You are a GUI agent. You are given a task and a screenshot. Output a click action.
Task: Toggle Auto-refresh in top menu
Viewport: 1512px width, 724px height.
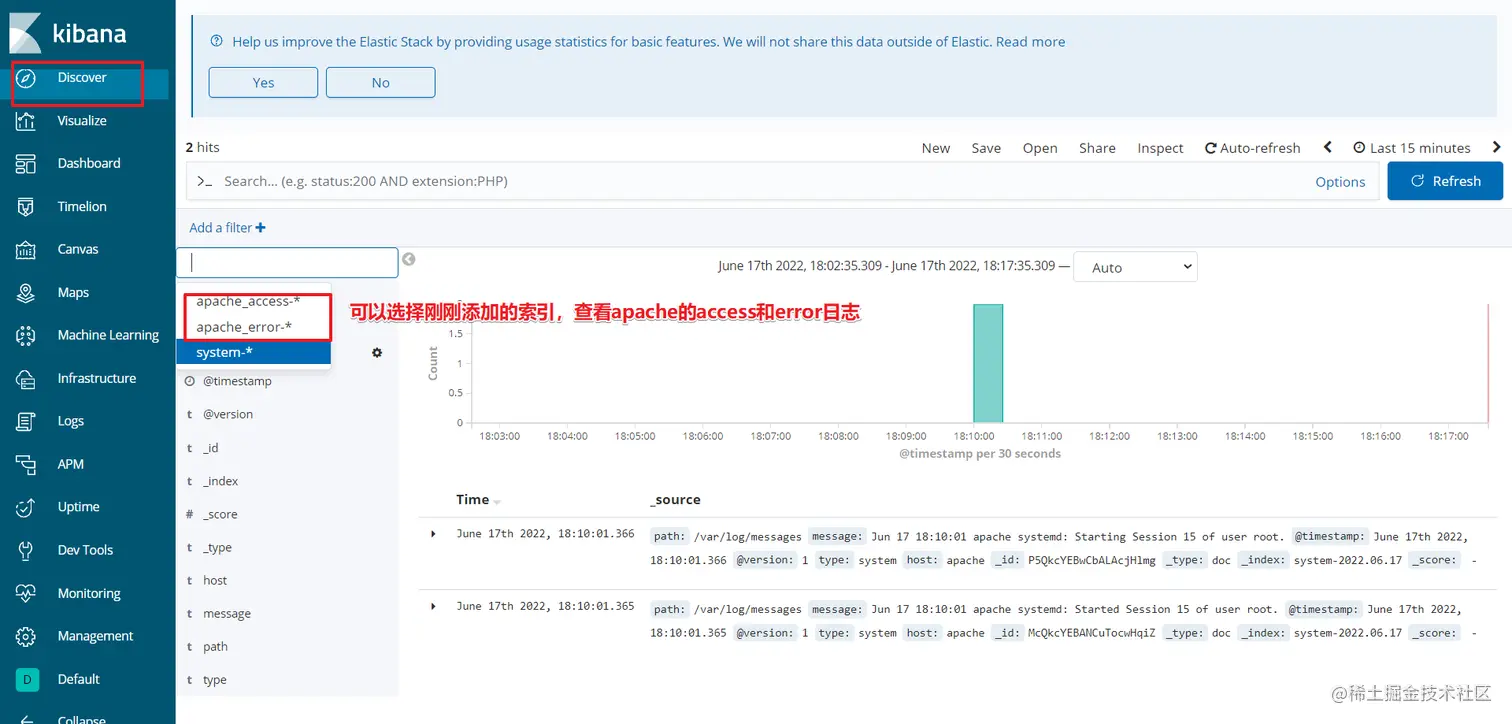(x=1253, y=148)
